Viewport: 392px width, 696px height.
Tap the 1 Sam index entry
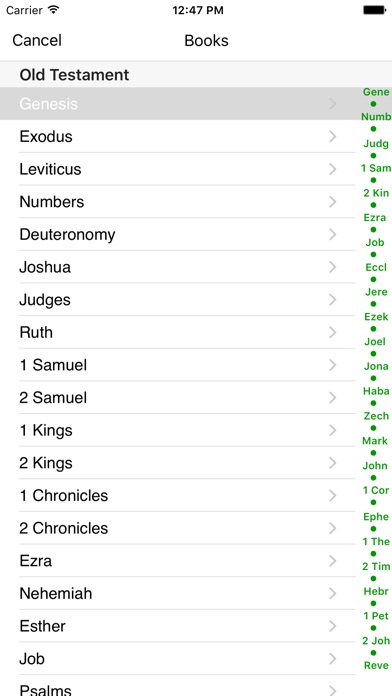pyautogui.click(x=376, y=168)
